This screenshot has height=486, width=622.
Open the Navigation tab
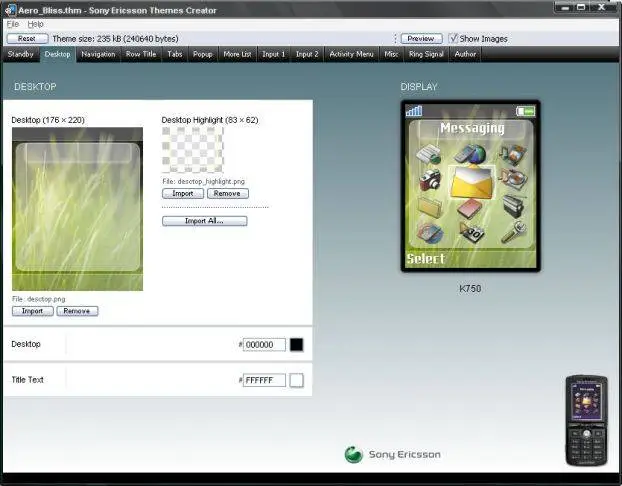coord(98,54)
